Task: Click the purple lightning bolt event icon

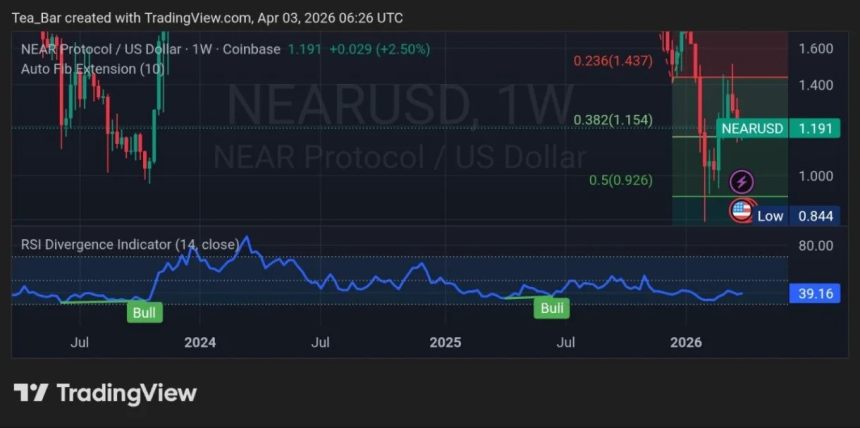Action: 741,181
